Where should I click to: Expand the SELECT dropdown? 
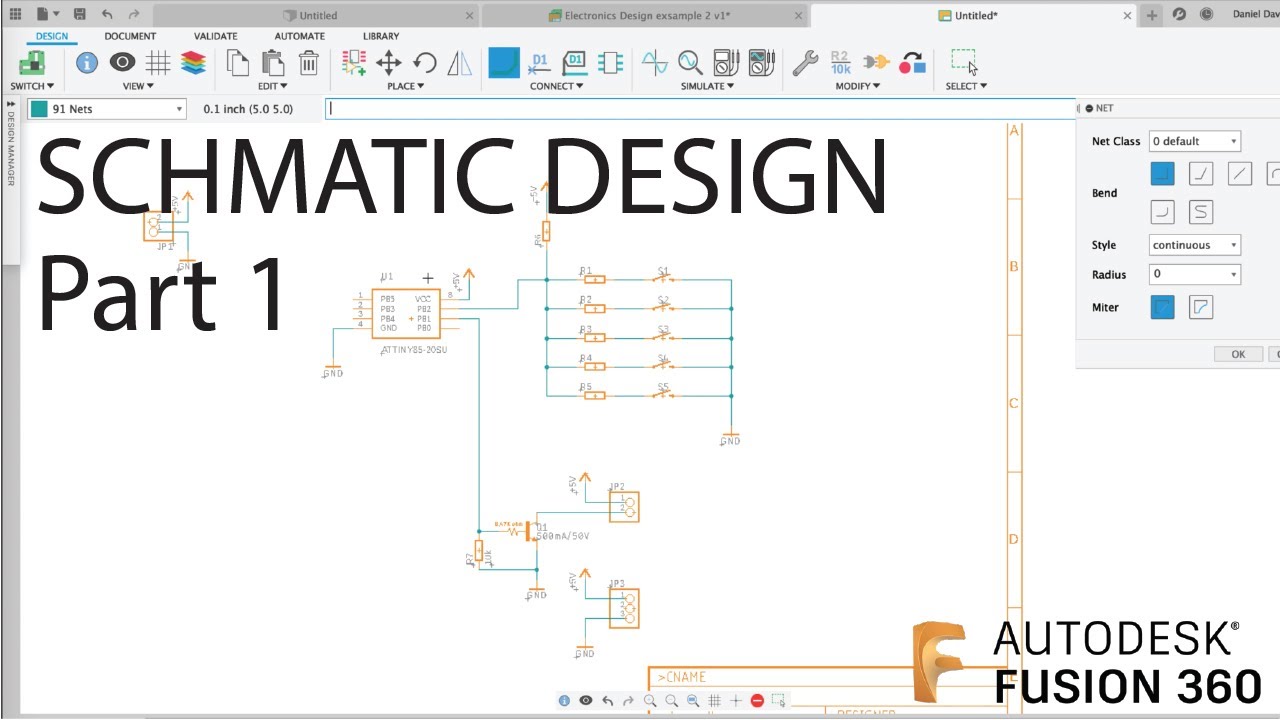click(966, 86)
